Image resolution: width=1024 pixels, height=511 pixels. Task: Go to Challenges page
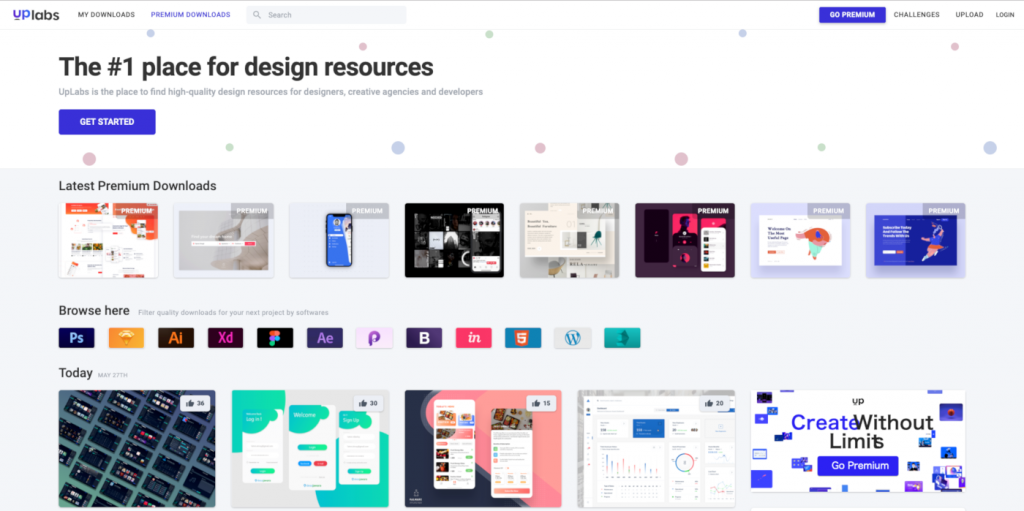[x=916, y=14]
